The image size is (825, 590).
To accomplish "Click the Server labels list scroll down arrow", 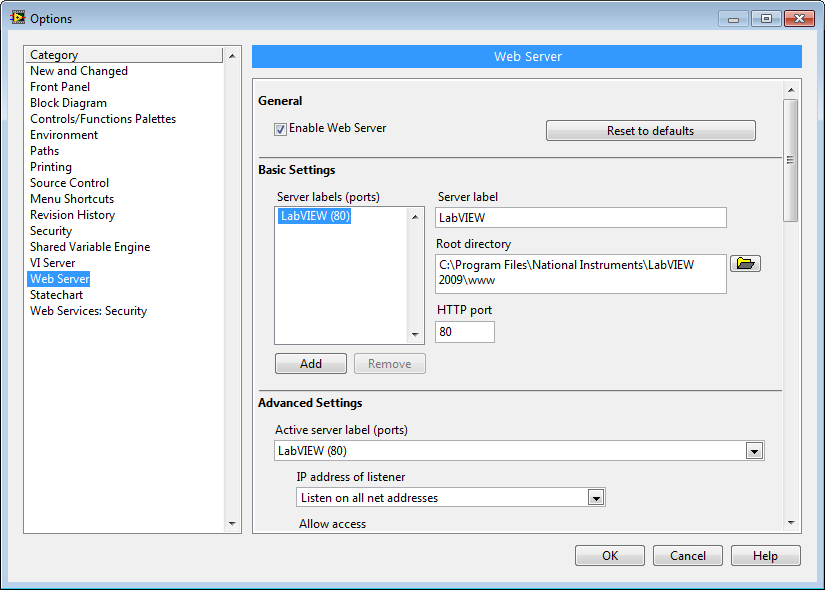I will tap(415, 335).
